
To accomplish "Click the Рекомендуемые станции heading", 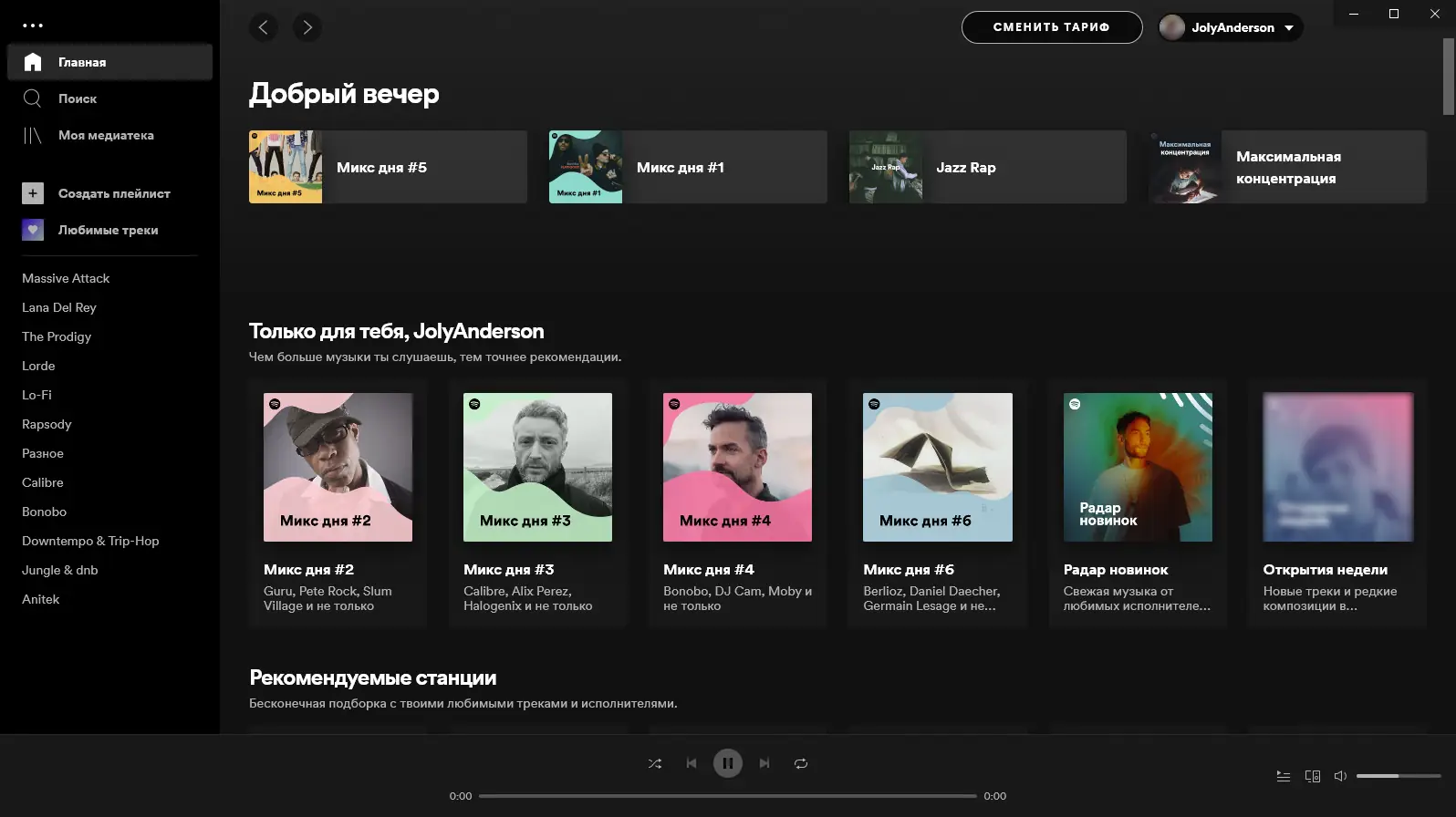I will click(373, 677).
